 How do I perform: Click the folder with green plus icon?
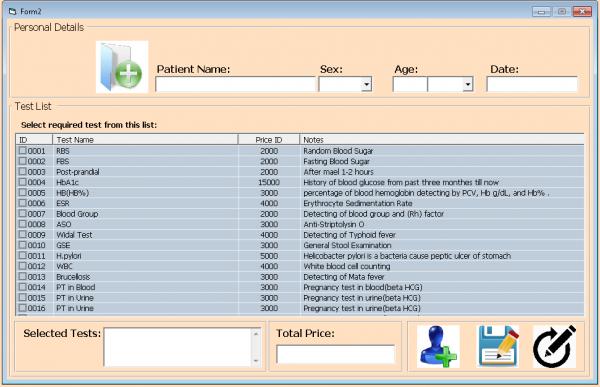click(122, 67)
